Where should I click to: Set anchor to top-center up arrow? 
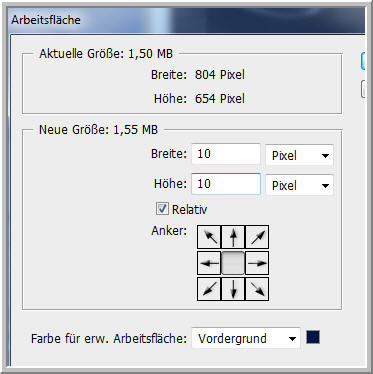[x=233, y=237]
